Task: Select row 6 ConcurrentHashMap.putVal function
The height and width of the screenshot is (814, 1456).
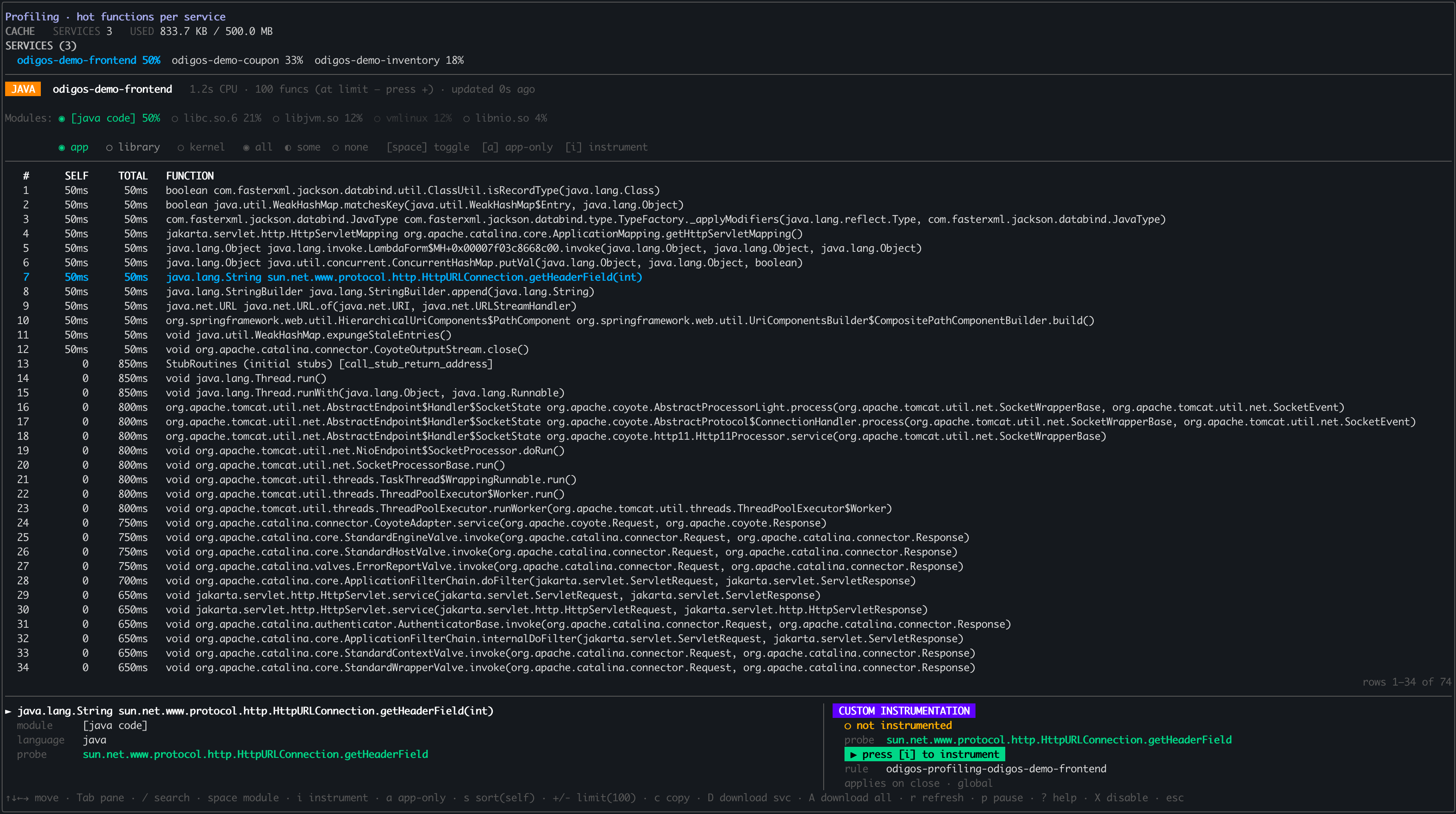Action: (x=728, y=263)
